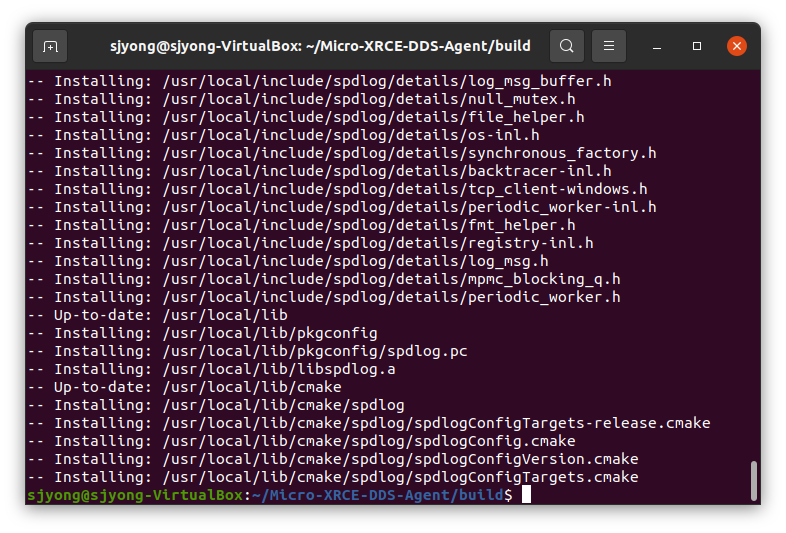Maximize the terminal window

697,46
